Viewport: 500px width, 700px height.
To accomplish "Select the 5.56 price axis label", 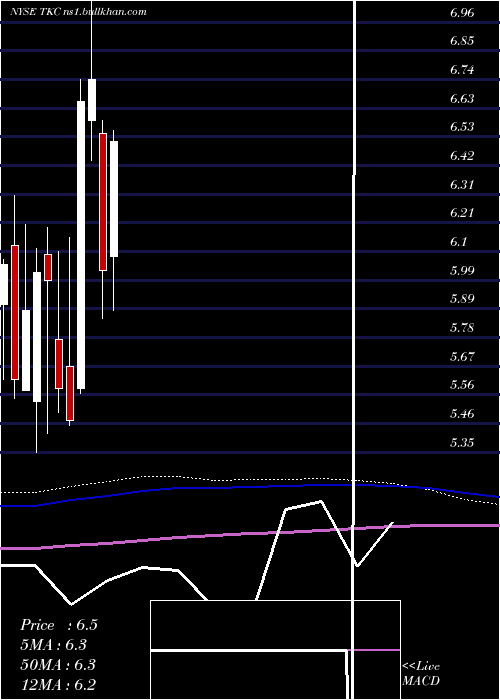I will pyautogui.click(x=462, y=385).
